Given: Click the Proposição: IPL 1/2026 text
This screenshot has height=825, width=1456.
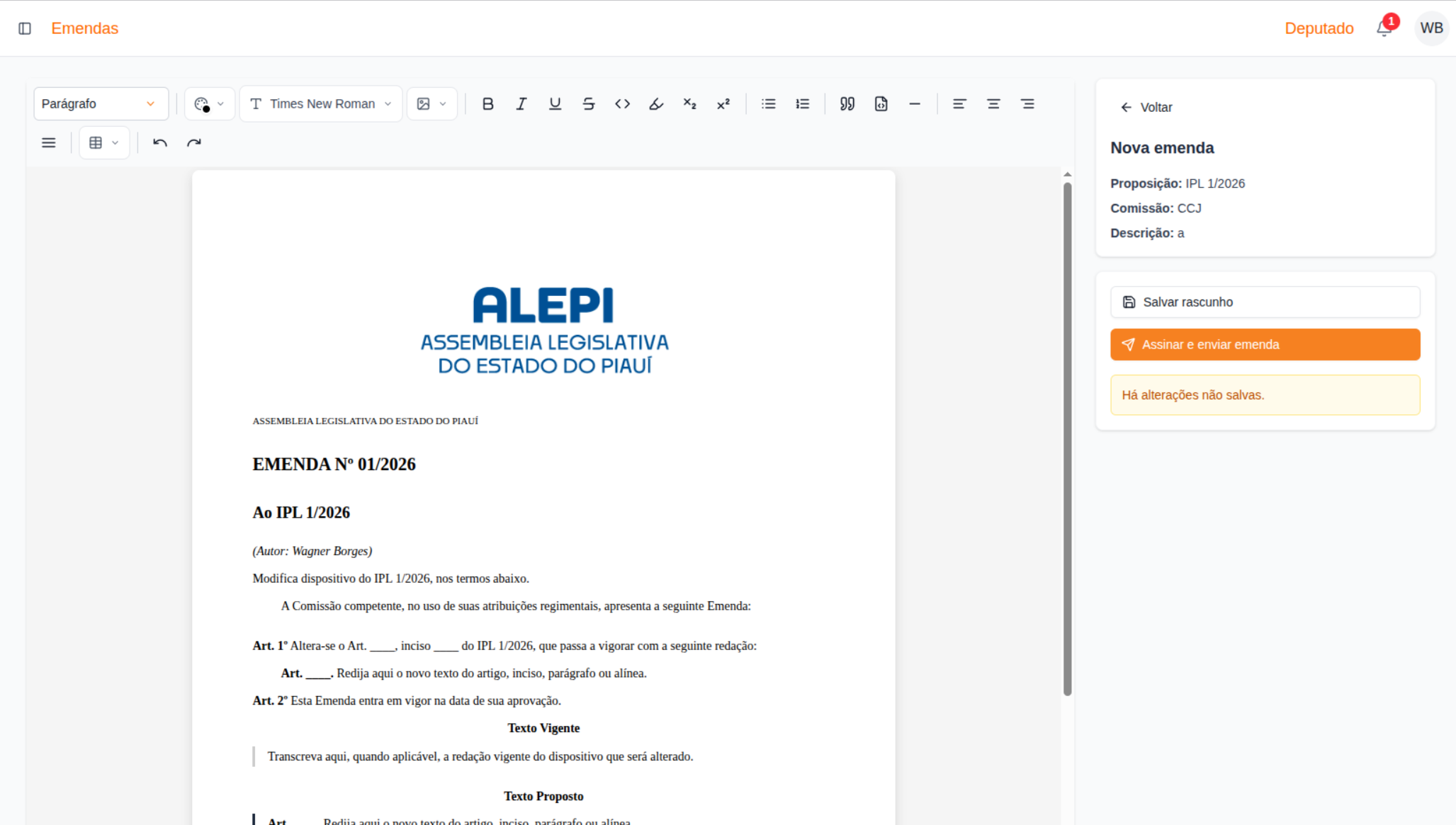Looking at the screenshot, I should pyautogui.click(x=1177, y=183).
